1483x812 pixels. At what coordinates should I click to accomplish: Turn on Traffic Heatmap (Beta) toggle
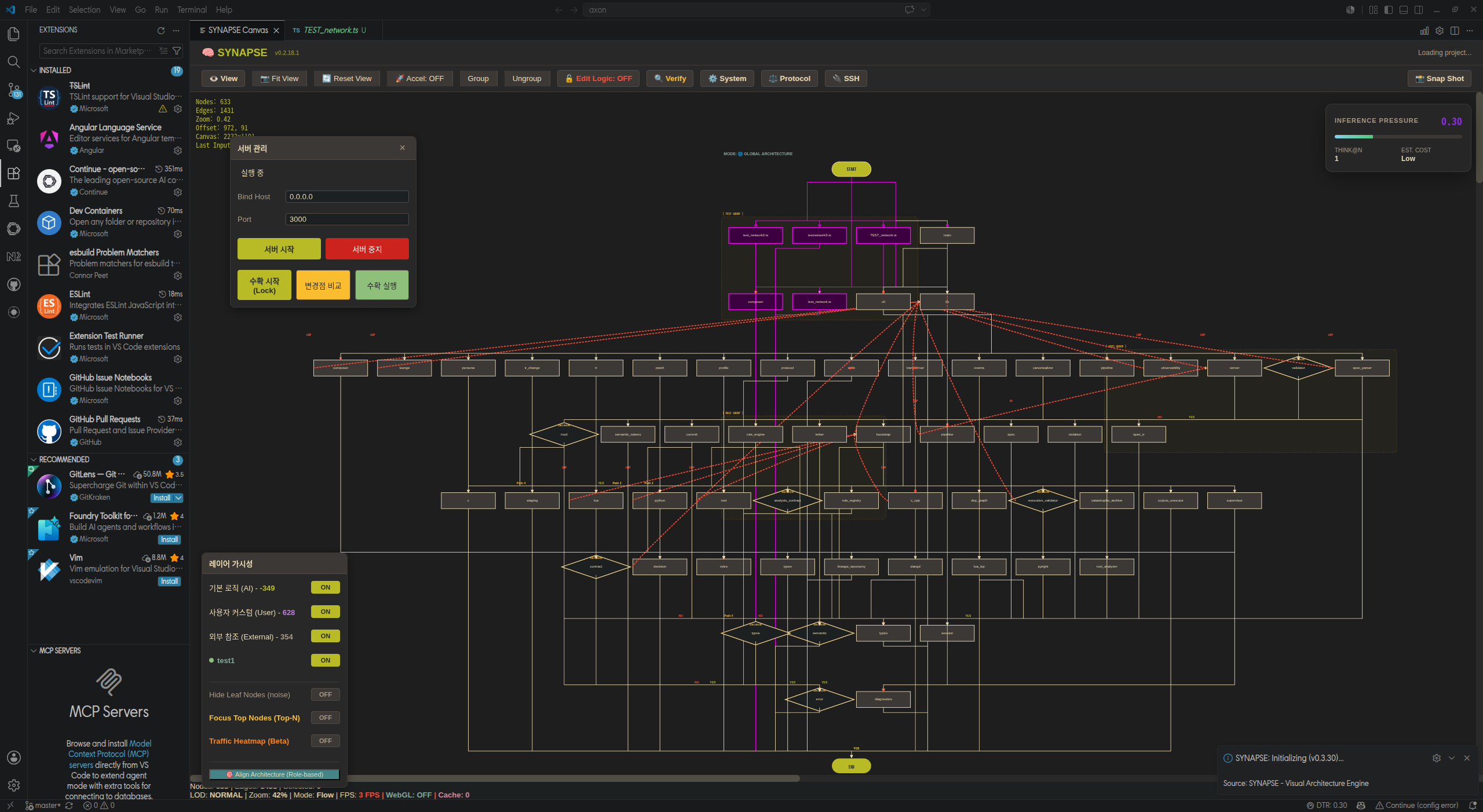326,741
